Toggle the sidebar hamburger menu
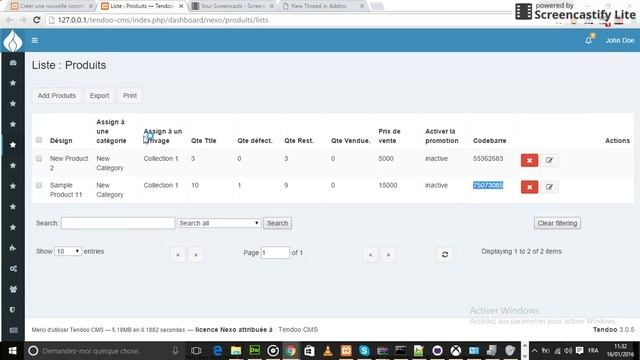The height and width of the screenshot is (360, 640). [x=35, y=40]
